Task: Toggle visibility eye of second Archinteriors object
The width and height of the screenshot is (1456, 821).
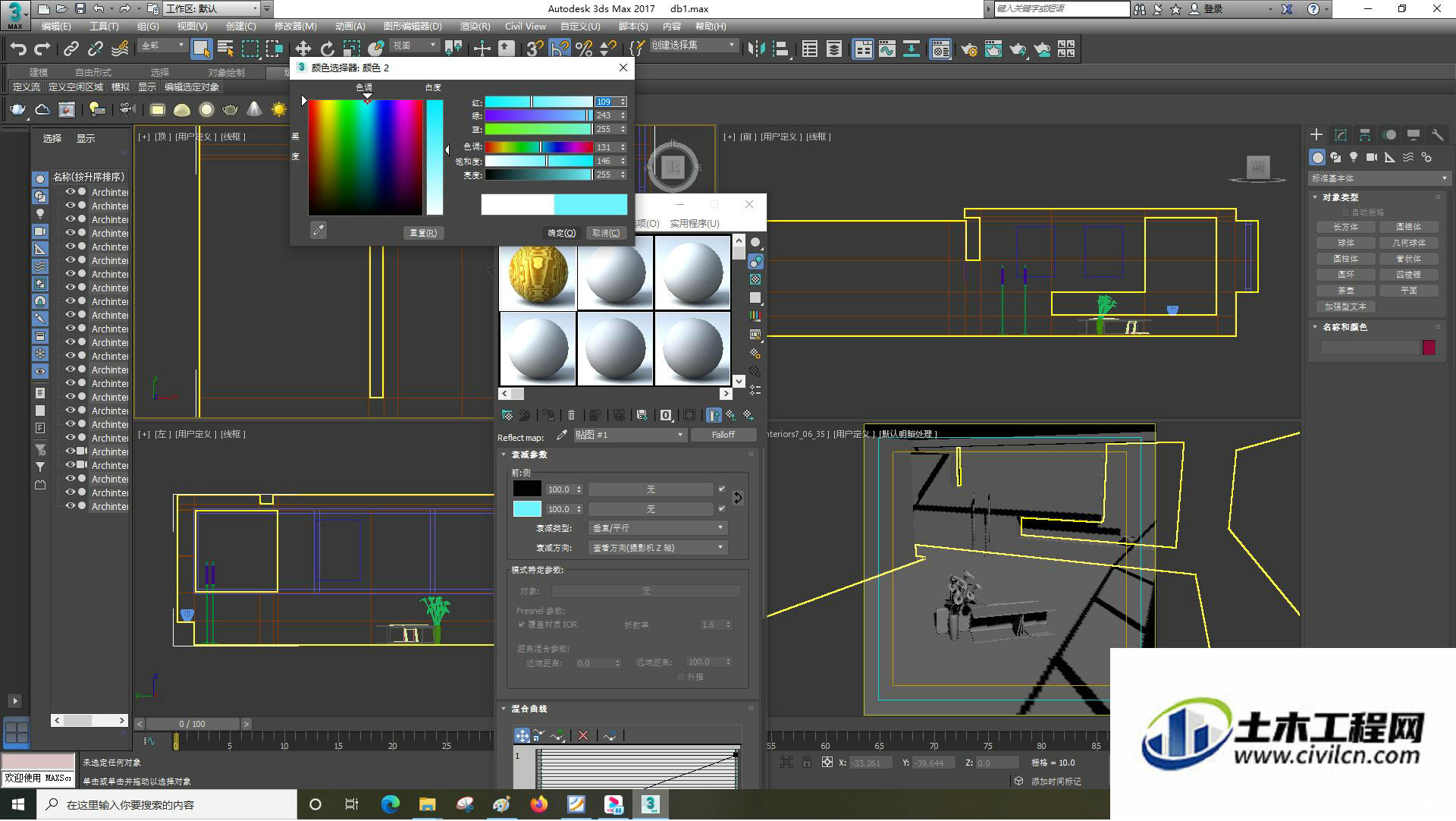Action: 70,206
